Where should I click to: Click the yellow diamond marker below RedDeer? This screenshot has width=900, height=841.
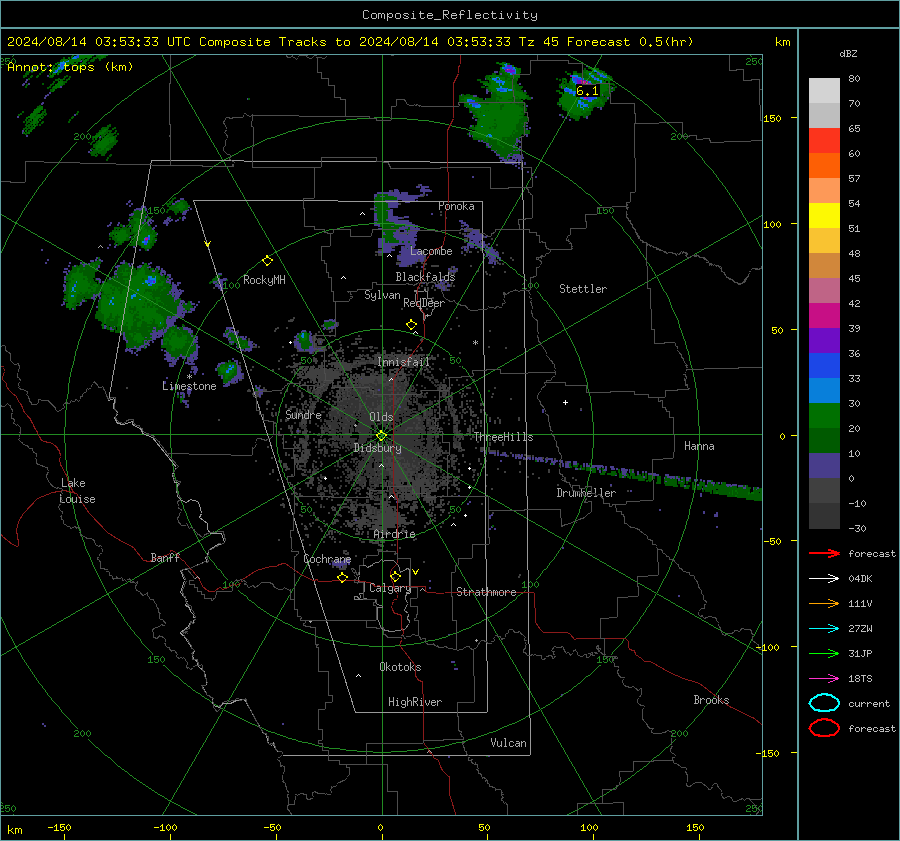coord(411,325)
